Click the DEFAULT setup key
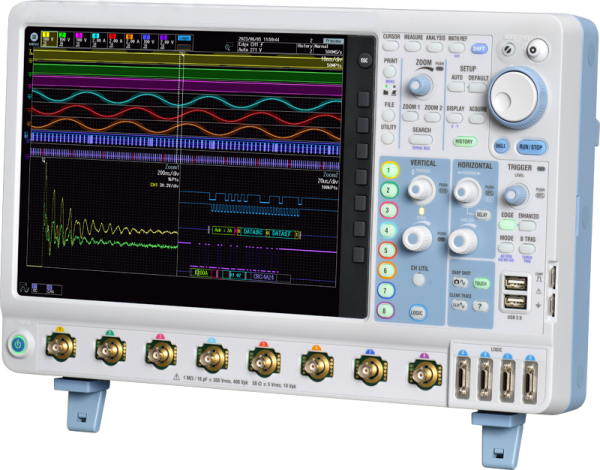This screenshot has height=470, width=600. (478, 88)
